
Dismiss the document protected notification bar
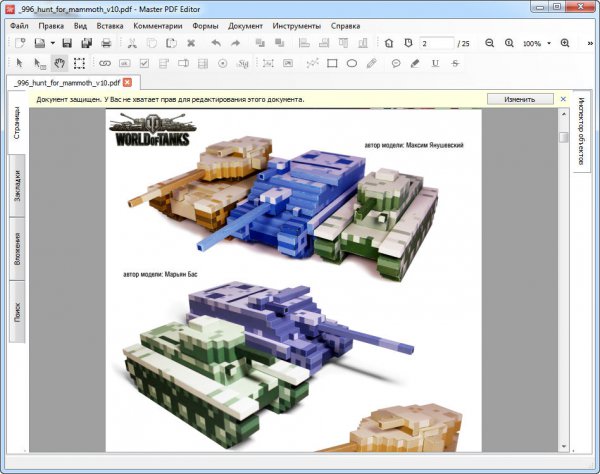[563, 99]
